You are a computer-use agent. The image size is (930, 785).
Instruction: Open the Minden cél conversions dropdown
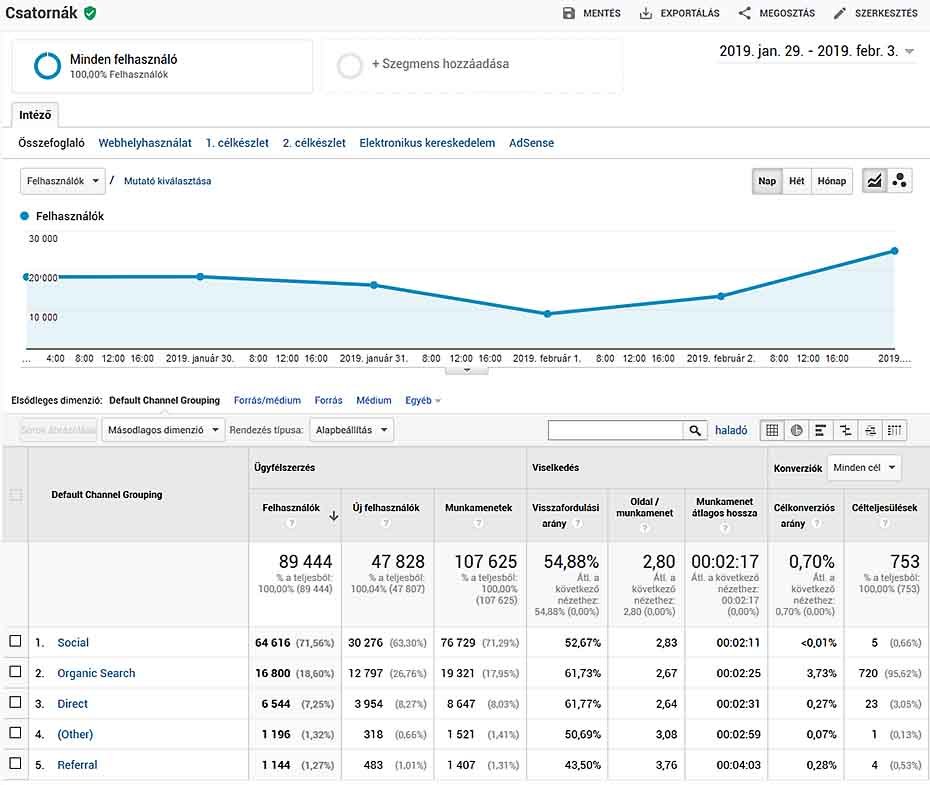click(x=862, y=467)
